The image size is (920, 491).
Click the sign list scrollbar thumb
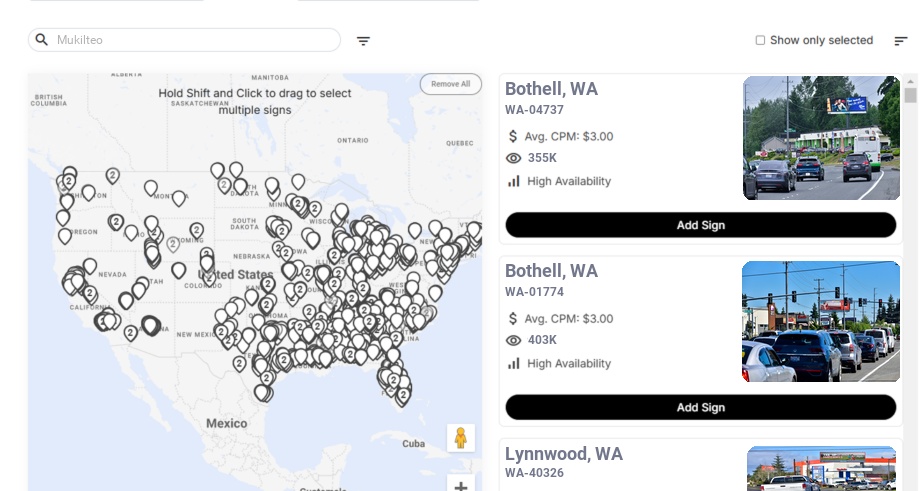click(x=910, y=95)
